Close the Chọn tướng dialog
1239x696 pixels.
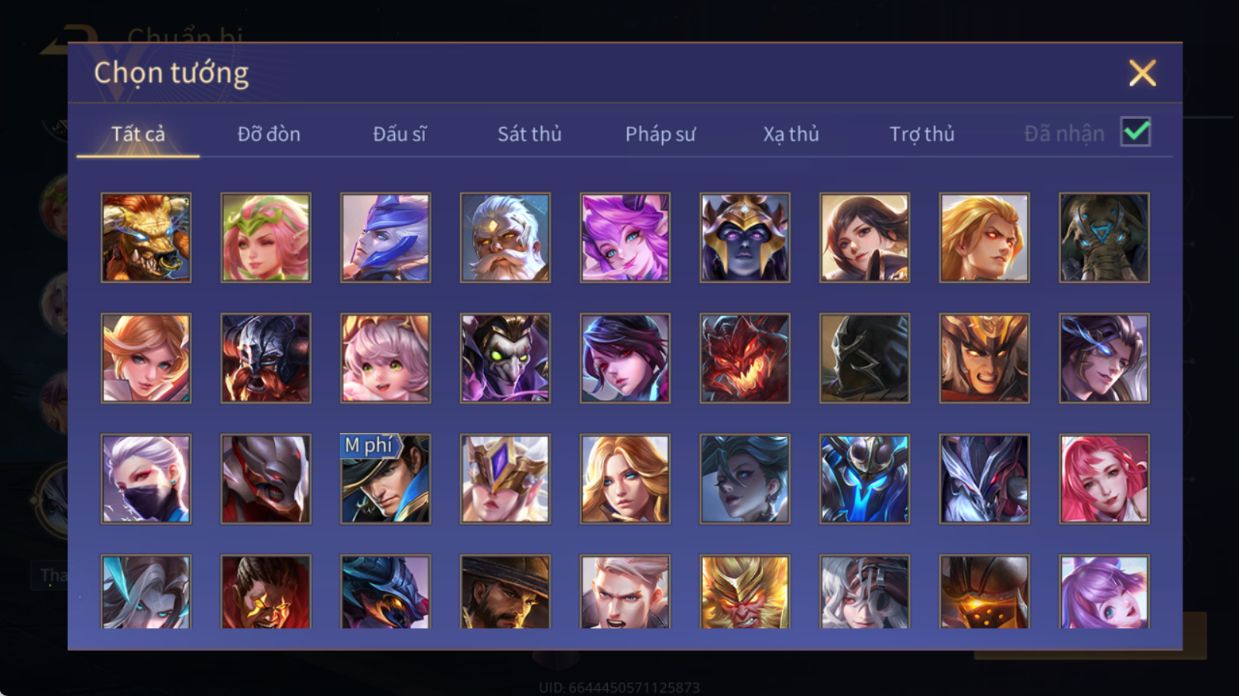coord(1142,73)
